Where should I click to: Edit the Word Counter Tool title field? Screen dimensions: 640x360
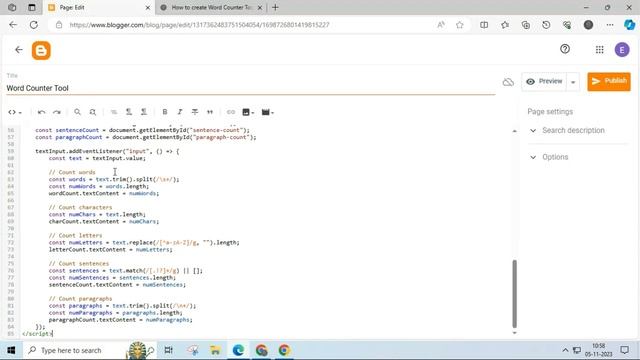click(251, 88)
